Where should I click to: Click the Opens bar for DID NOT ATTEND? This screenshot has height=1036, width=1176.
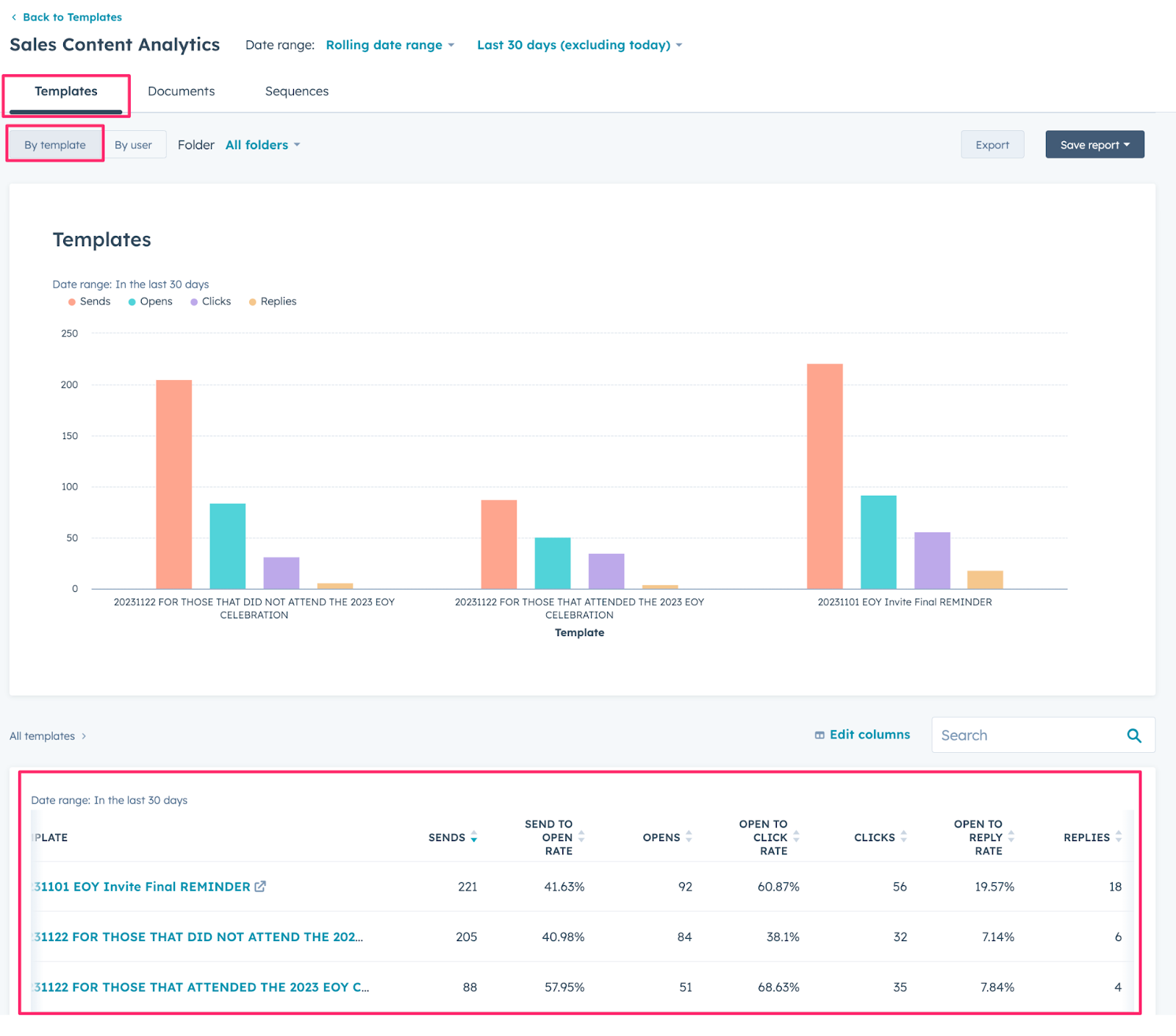pos(228,546)
